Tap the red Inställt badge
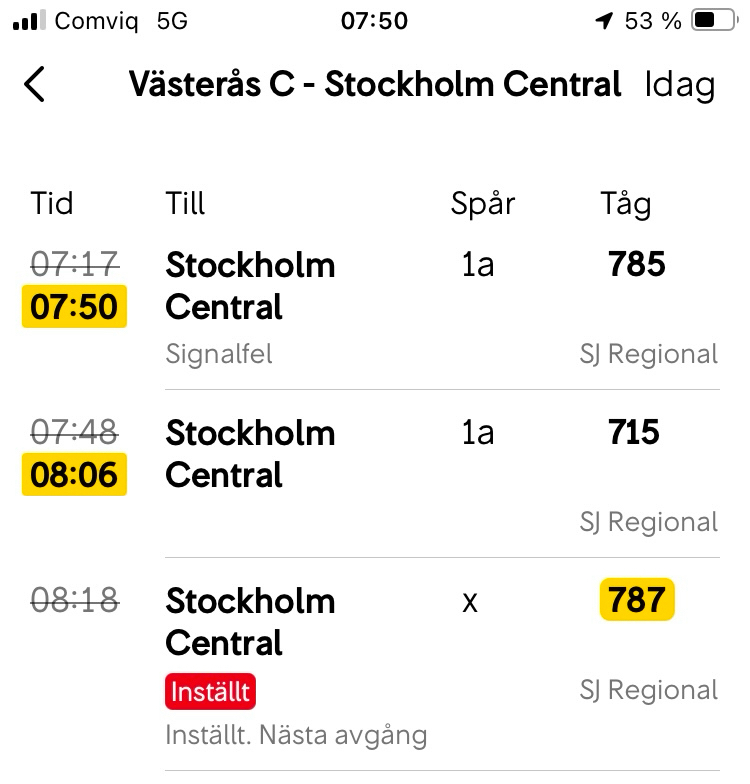This screenshot has height=784, width=750. (210, 691)
